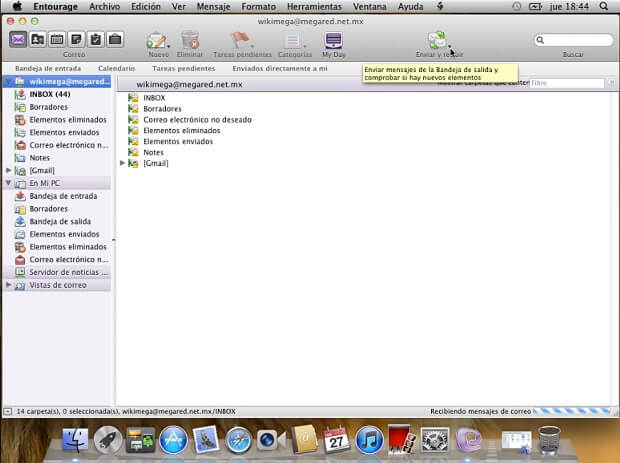Click Tareas pendientes in favorites bar
620x463 pixels.
184,68
